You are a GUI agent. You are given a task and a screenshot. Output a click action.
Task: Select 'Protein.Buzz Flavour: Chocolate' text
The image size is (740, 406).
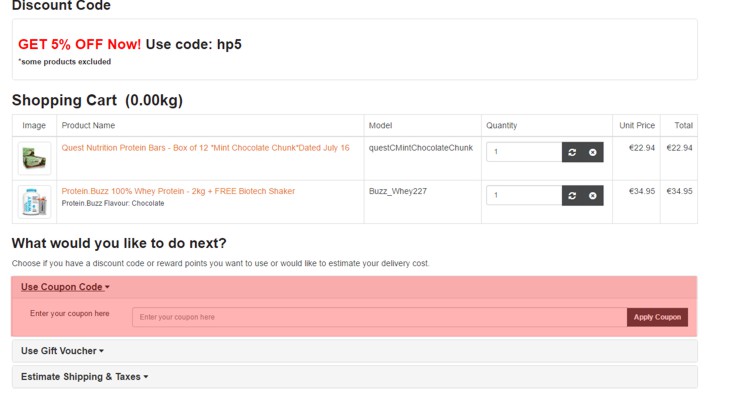coord(113,203)
